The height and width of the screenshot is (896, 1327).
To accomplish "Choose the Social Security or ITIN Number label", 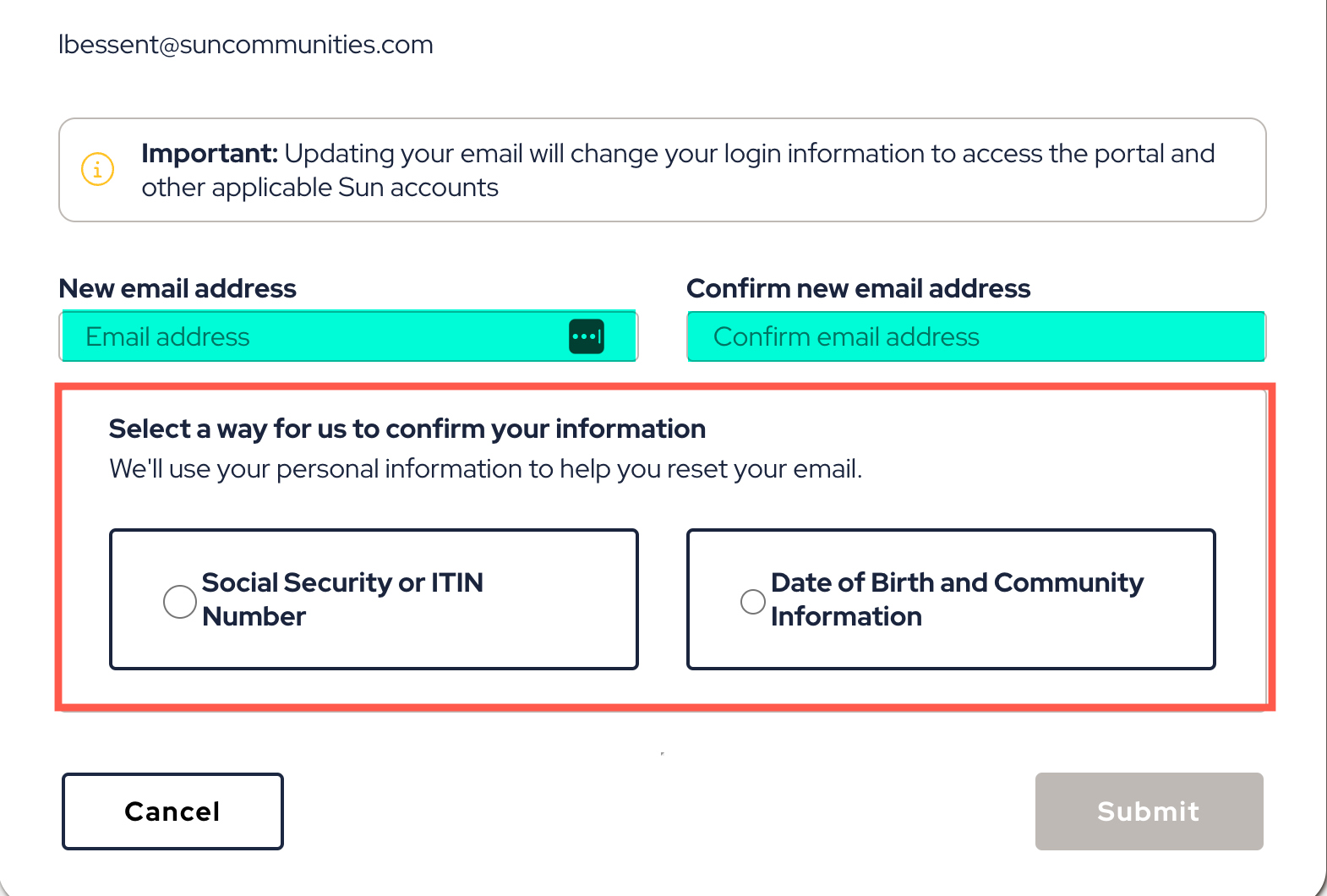I will (342, 599).
